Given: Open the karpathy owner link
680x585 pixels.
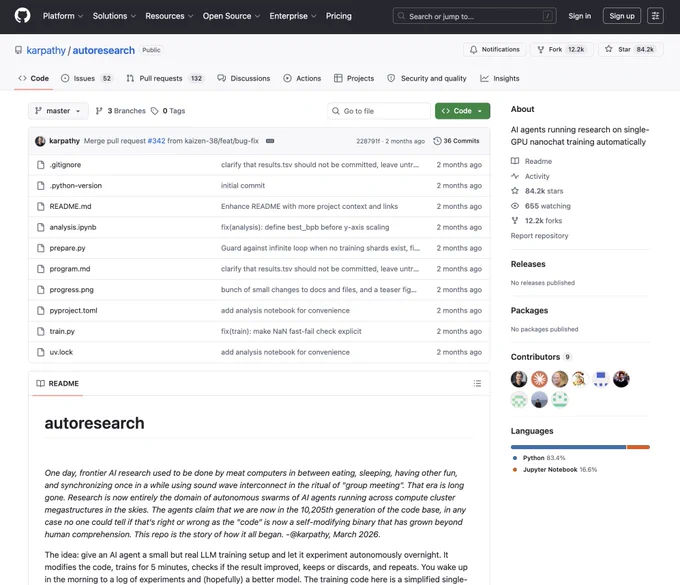Looking at the screenshot, I should pyautogui.click(x=46, y=50).
